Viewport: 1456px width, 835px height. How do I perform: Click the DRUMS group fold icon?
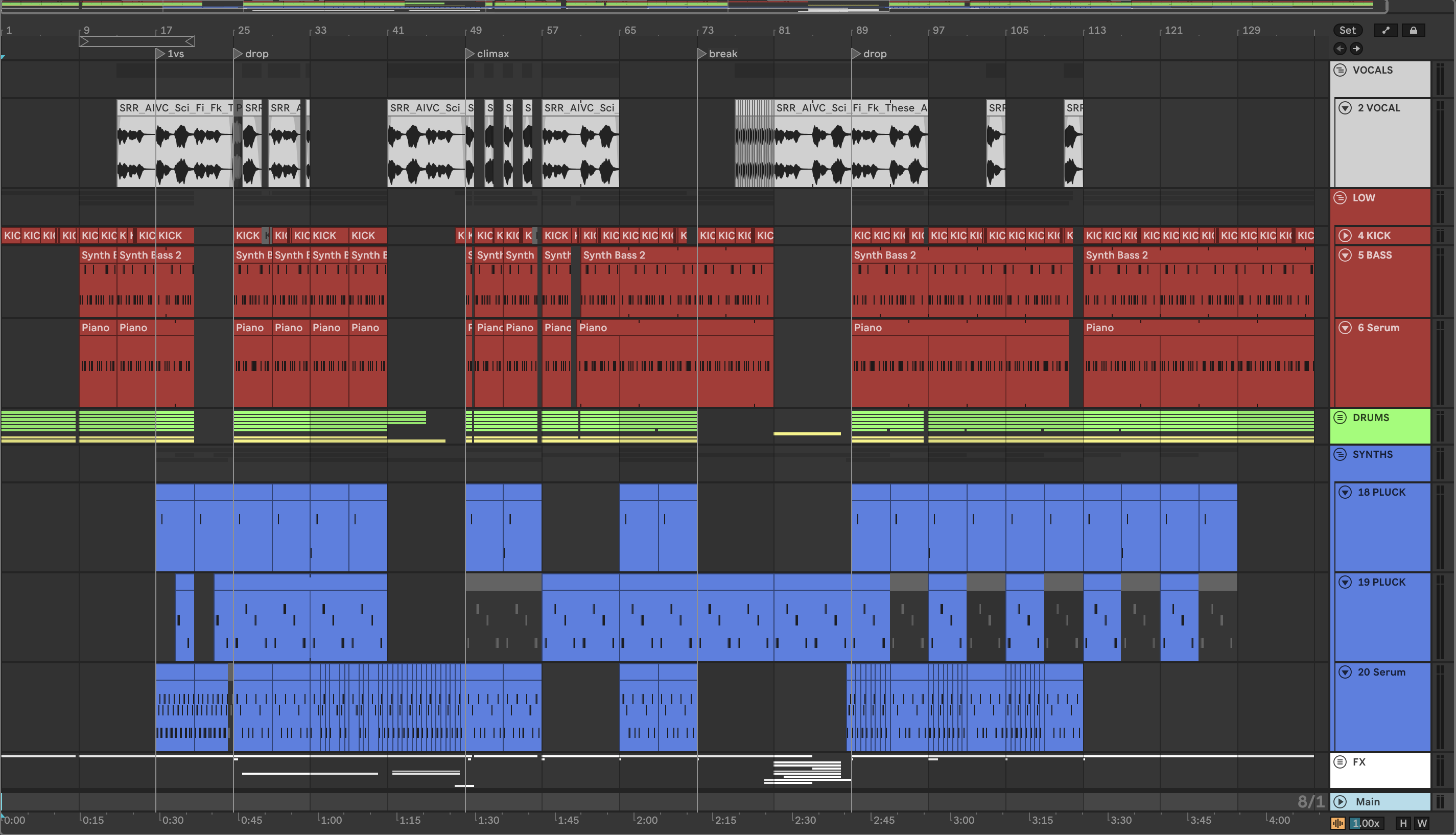(1340, 417)
